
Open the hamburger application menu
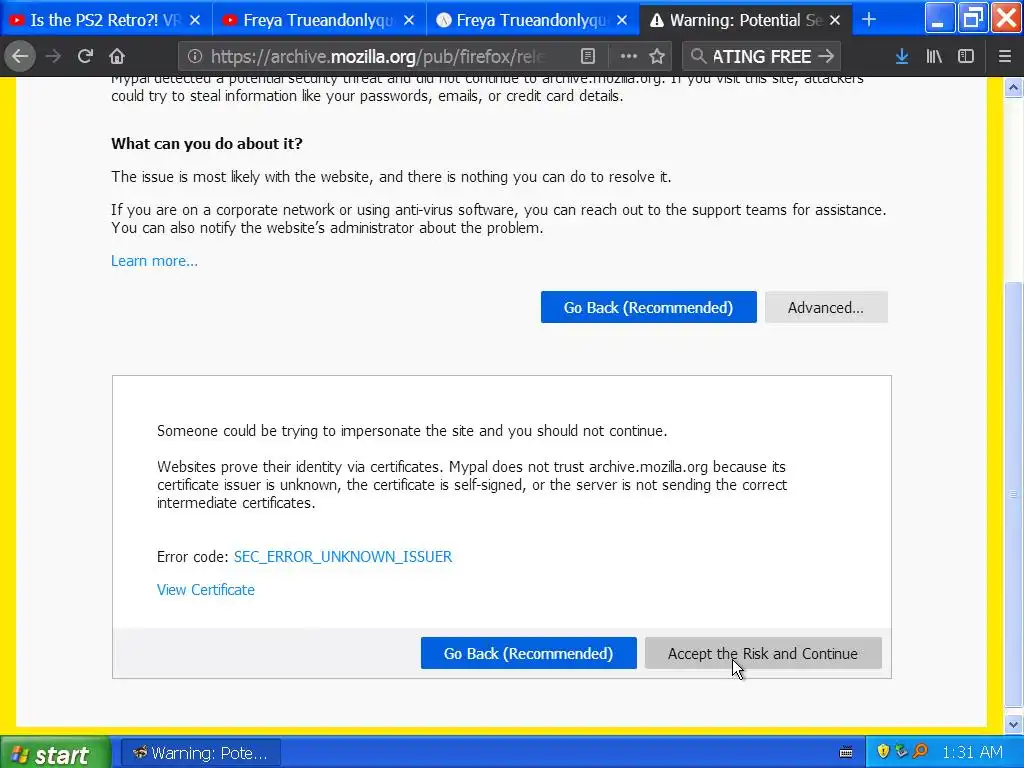point(1005,56)
